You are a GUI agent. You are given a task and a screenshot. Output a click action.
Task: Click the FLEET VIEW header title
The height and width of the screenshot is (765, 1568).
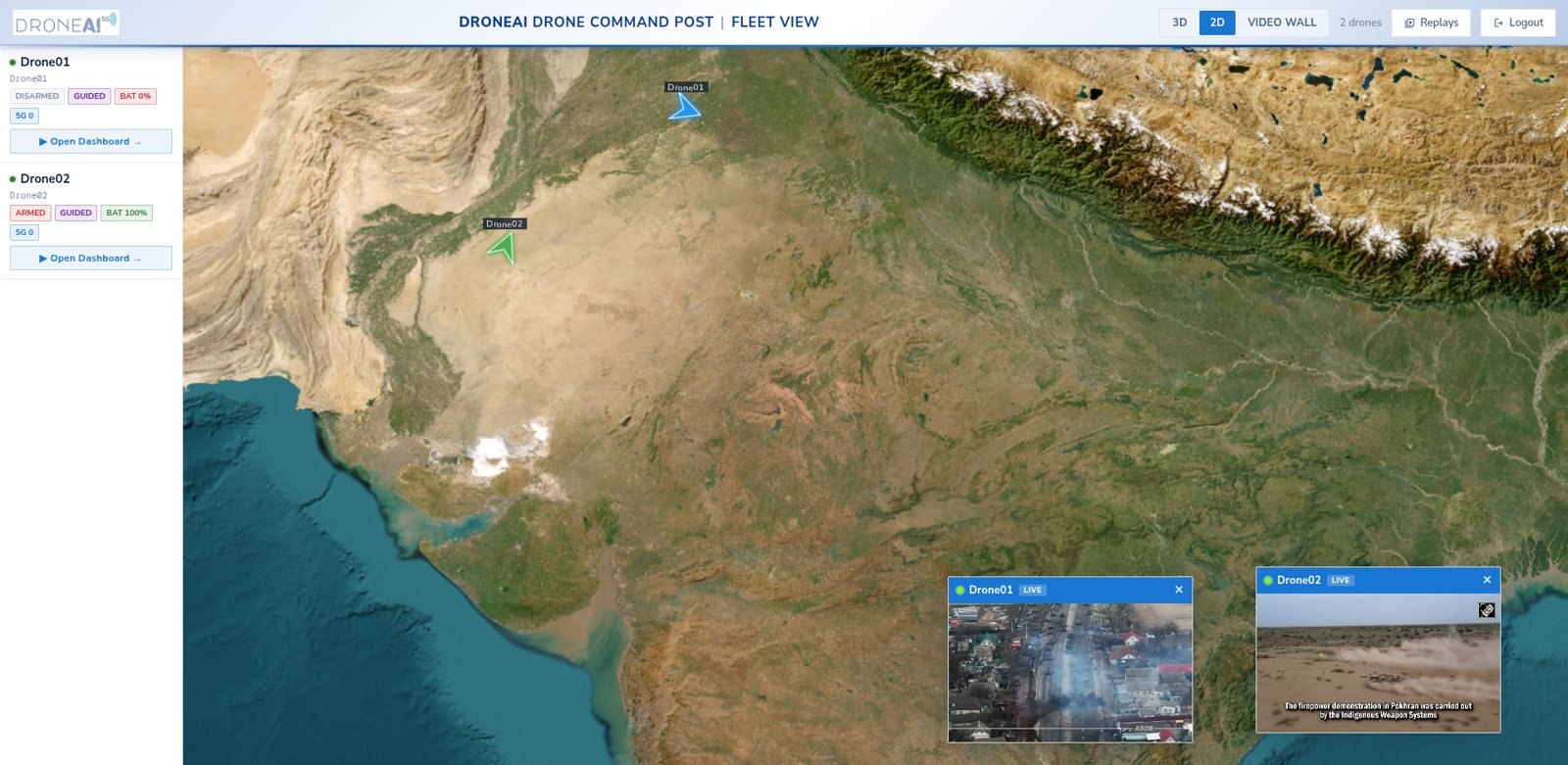click(775, 22)
